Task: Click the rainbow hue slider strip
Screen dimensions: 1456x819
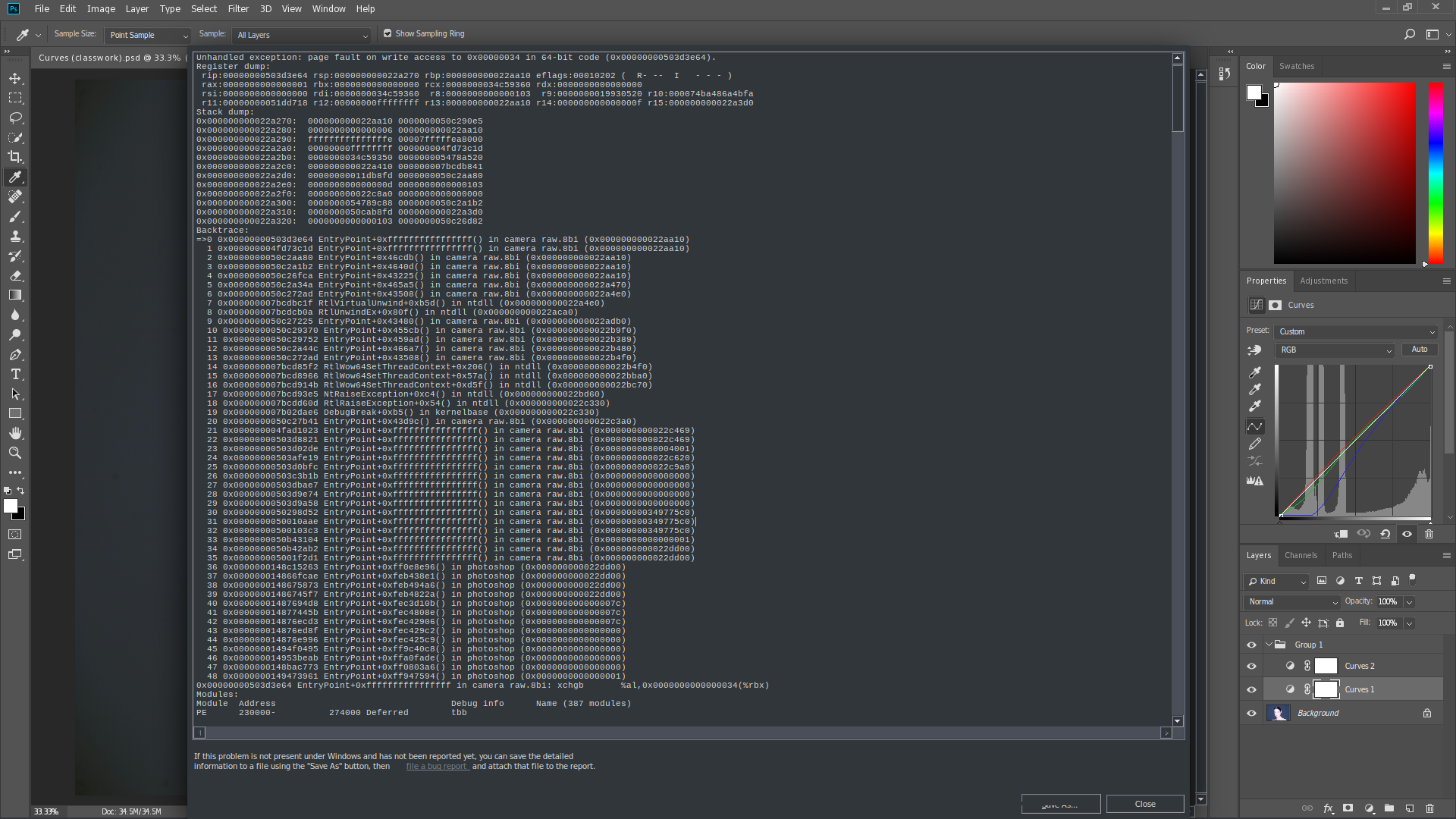Action: click(x=1436, y=173)
